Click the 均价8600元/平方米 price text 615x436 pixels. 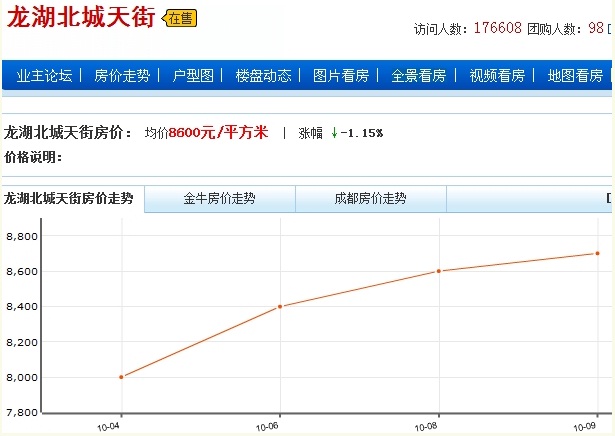(206, 133)
